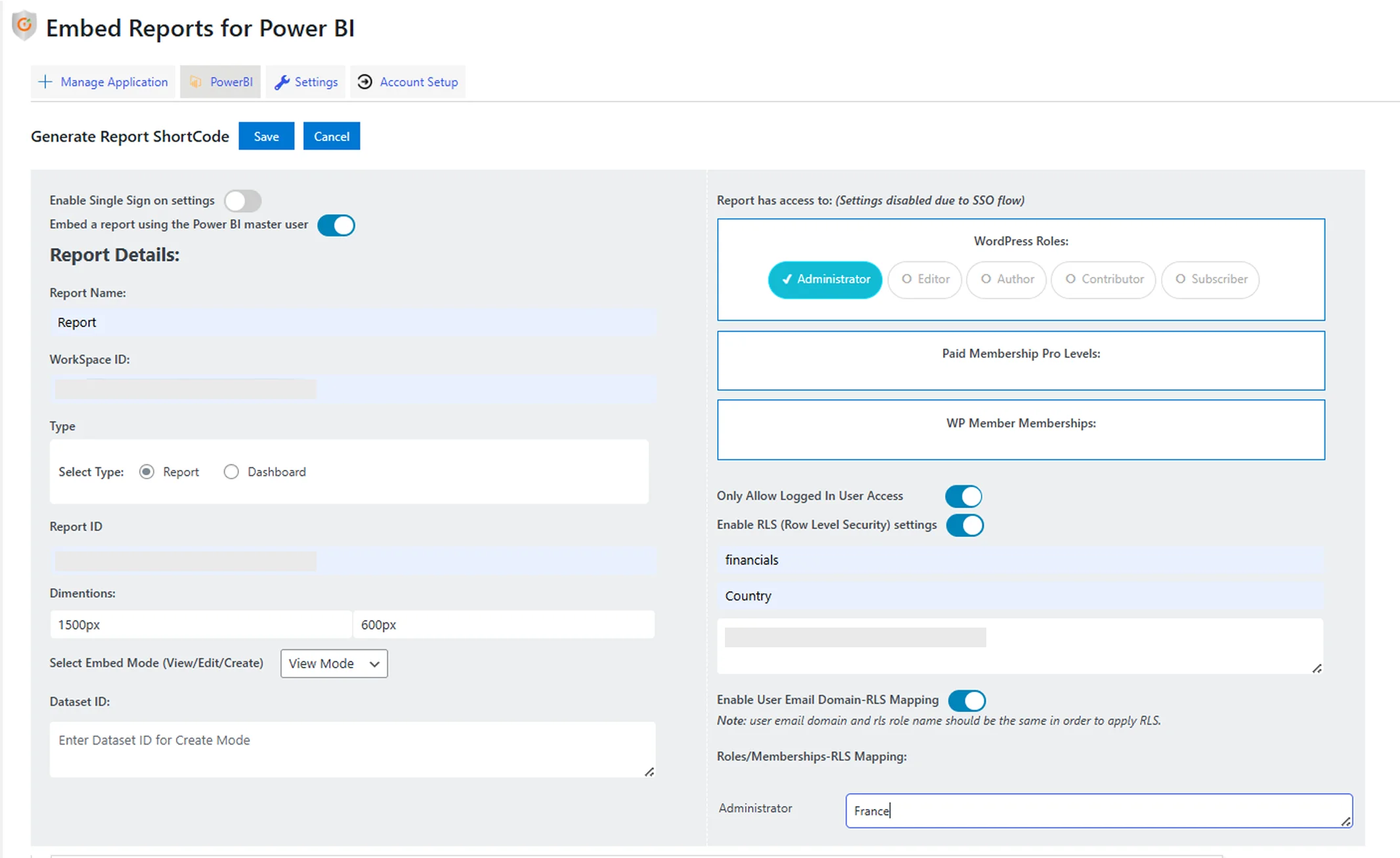Select the Dashboard type radio button
The height and width of the screenshot is (858, 1400).
[x=231, y=472]
